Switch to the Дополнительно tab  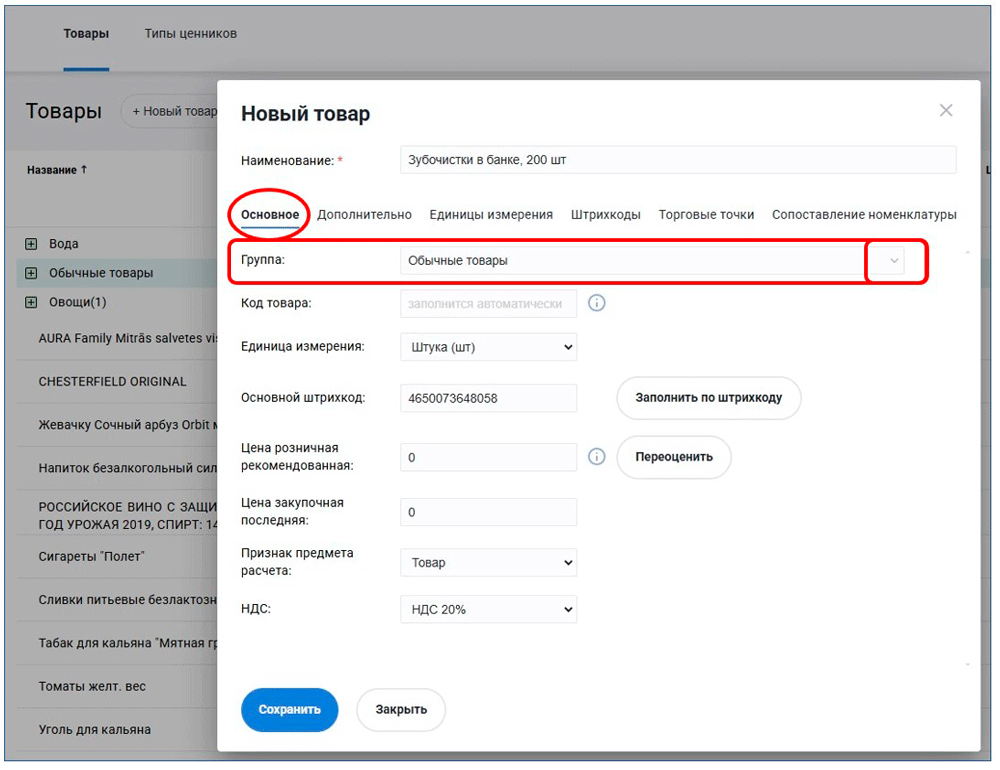[x=364, y=215]
